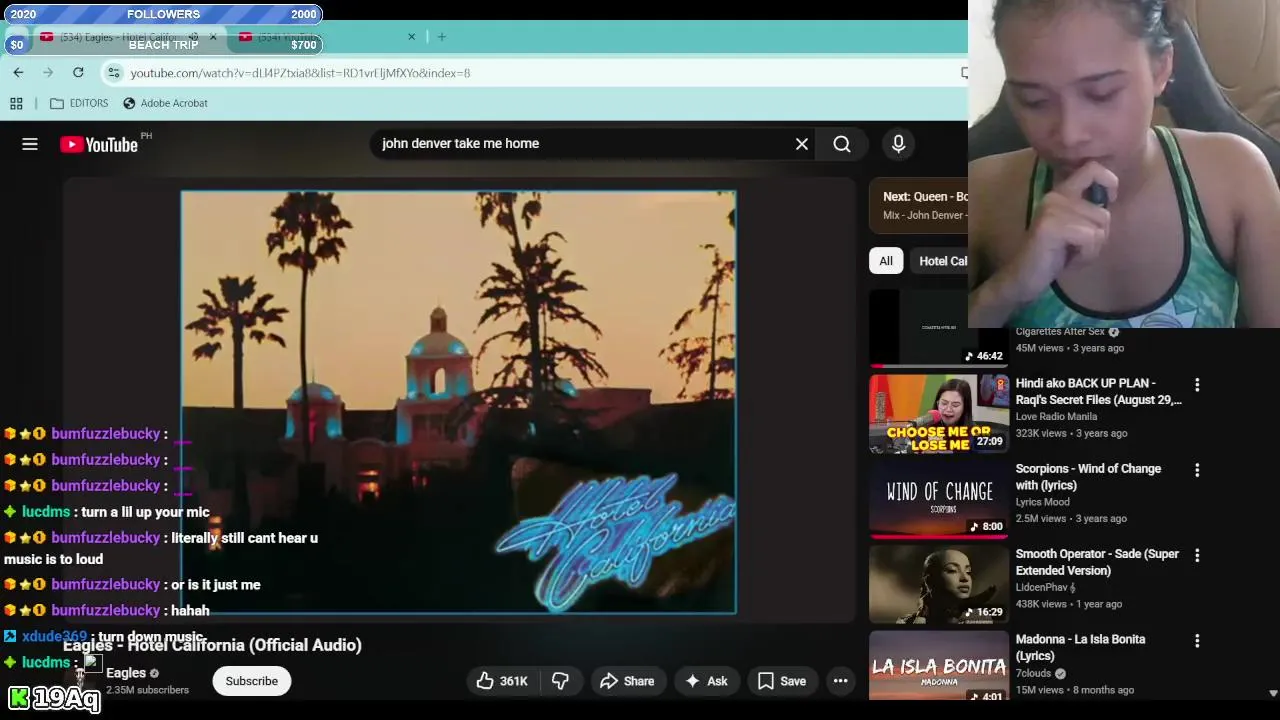Select the All filter chip
This screenshot has height=720, width=1280.
(886, 261)
